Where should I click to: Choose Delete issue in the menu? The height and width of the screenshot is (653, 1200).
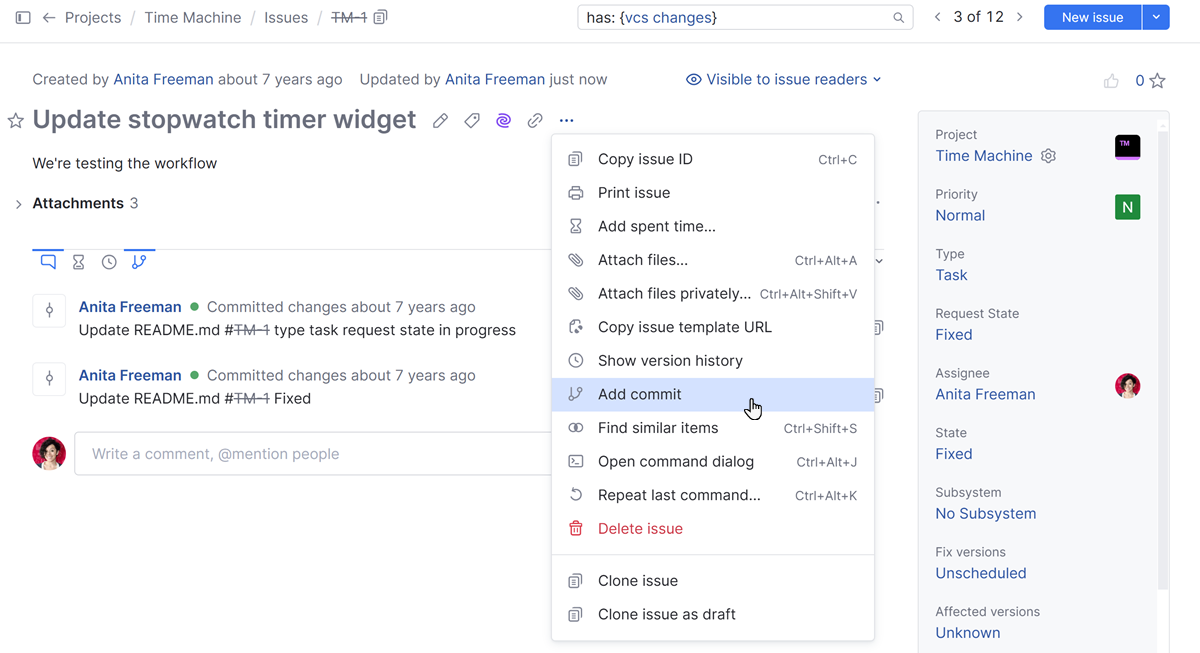pyautogui.click(x=640, y=529)
